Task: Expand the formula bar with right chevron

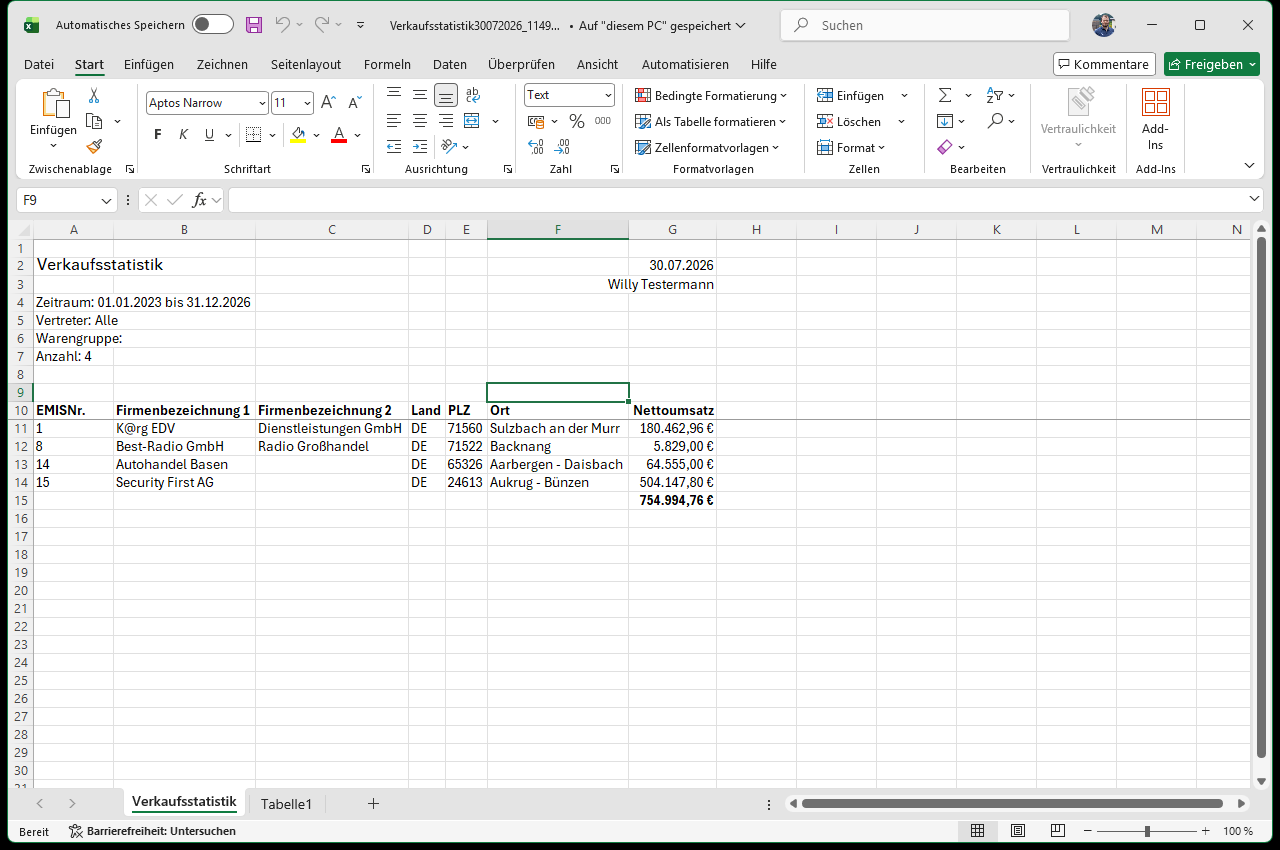Action: (x=1255, y=199)
